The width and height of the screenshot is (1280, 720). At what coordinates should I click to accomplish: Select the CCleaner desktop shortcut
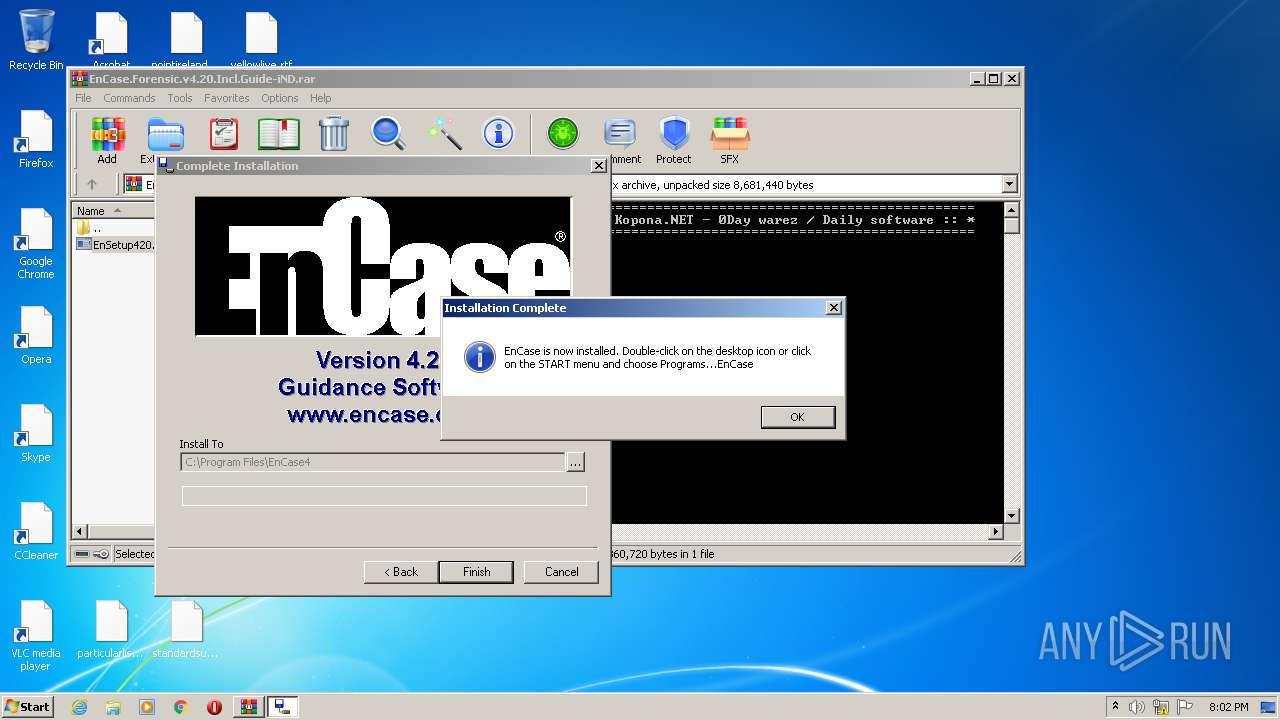pos(36,531)
